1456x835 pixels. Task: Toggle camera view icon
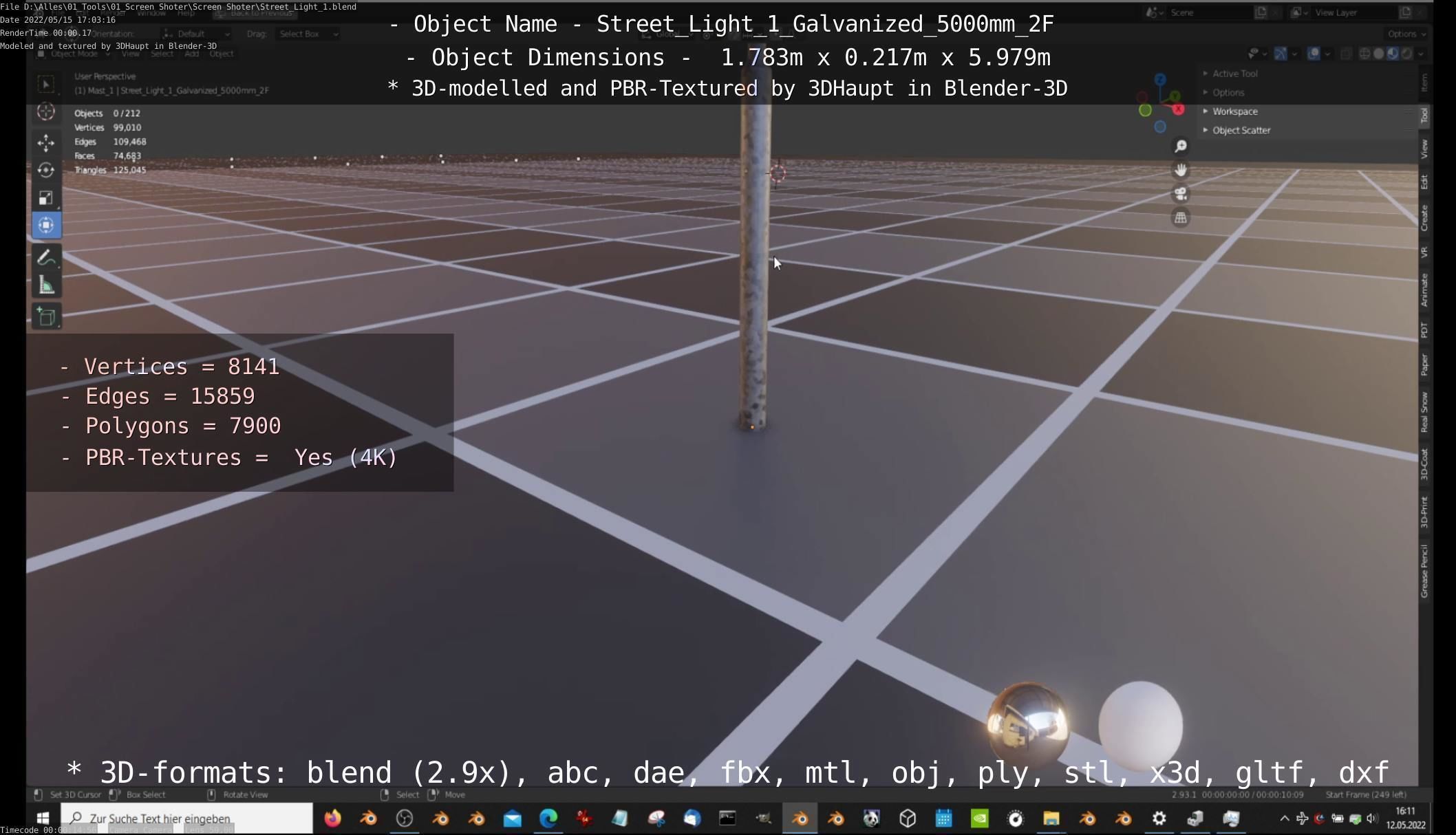pyautogui.click(x=1181, y=194)
